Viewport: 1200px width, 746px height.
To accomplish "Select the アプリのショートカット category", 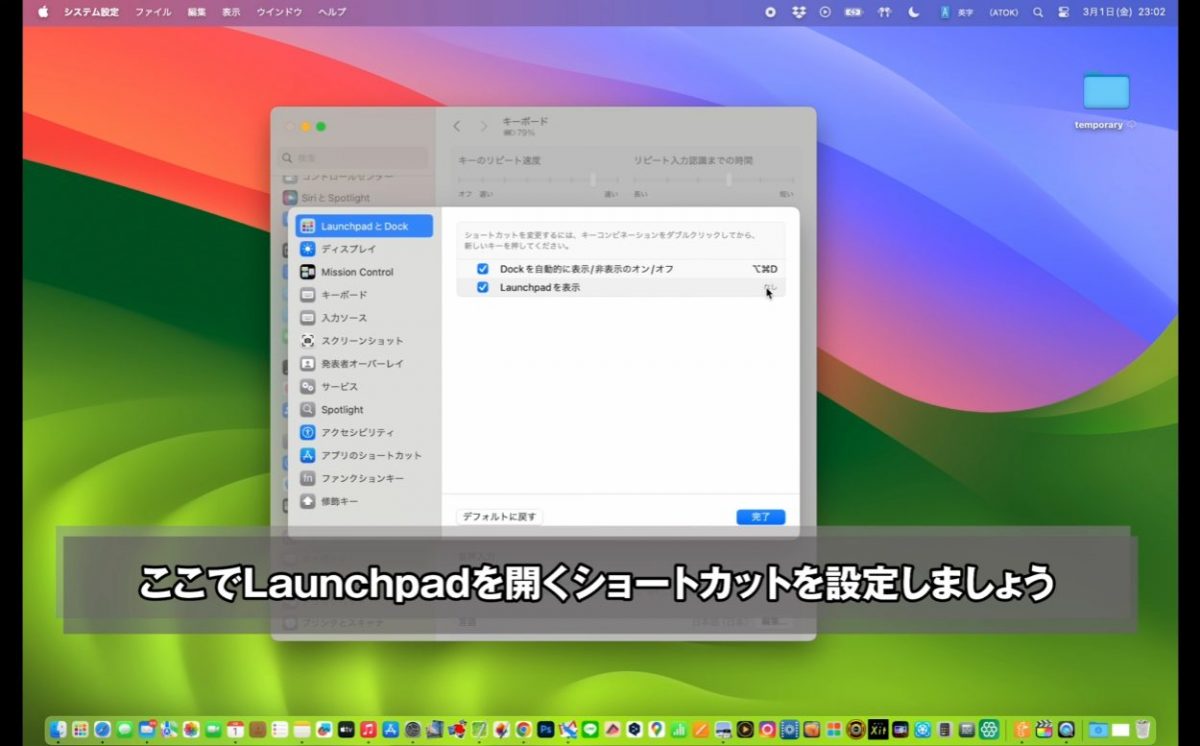I will click(x=364, y=455).
